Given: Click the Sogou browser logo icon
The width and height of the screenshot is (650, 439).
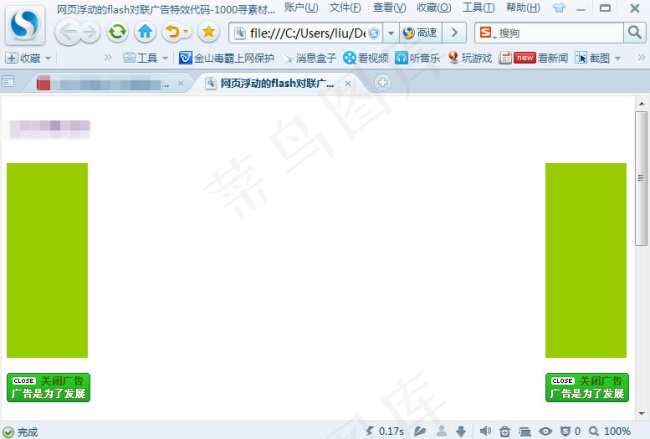Looking at the screenshot, I should (x=25, y=26).
